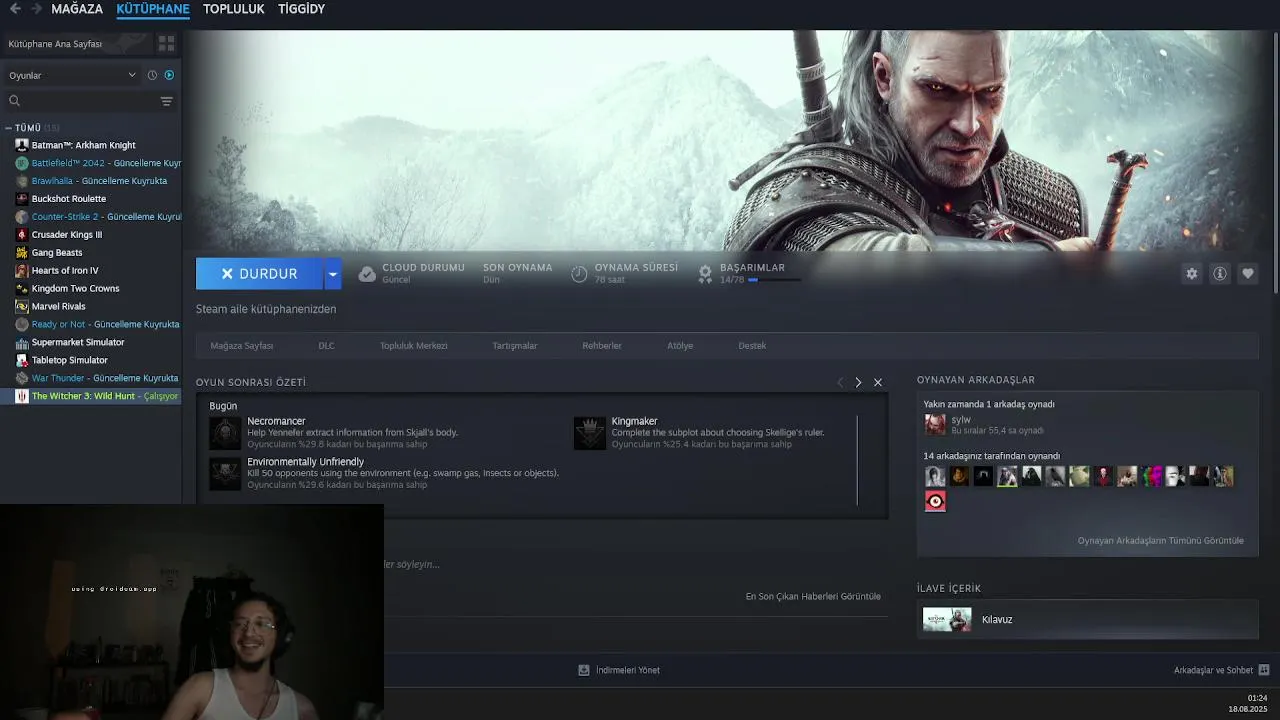
Task: Click Oynayan Arkadaşların Tümünü Görüntüle
Action: click(1161, 541)
